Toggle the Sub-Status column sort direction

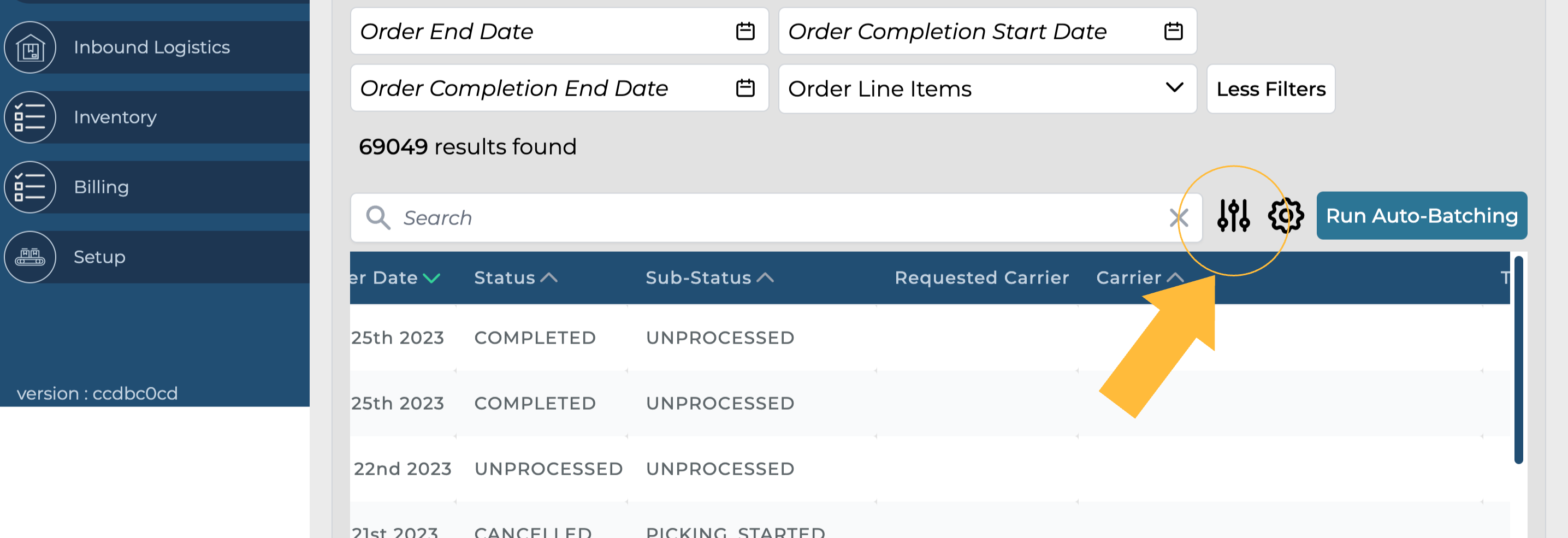766,277
